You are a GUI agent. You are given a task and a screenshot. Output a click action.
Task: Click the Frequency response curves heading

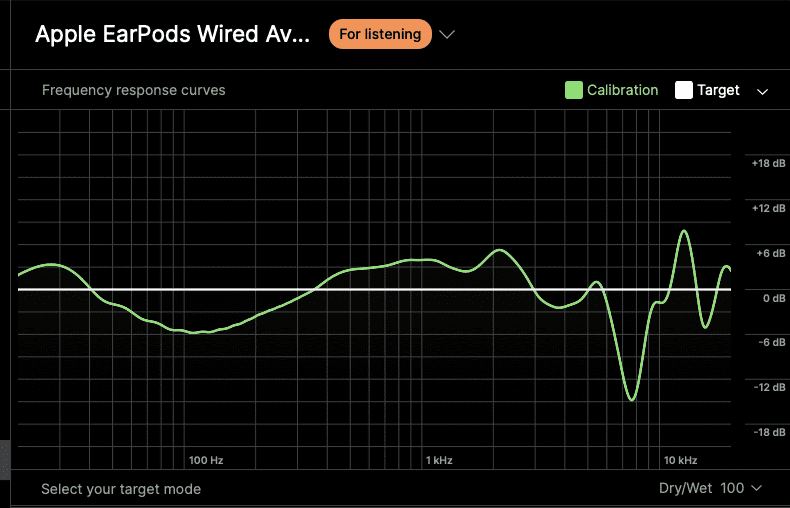pyautogui.click(x=134, y=90)
